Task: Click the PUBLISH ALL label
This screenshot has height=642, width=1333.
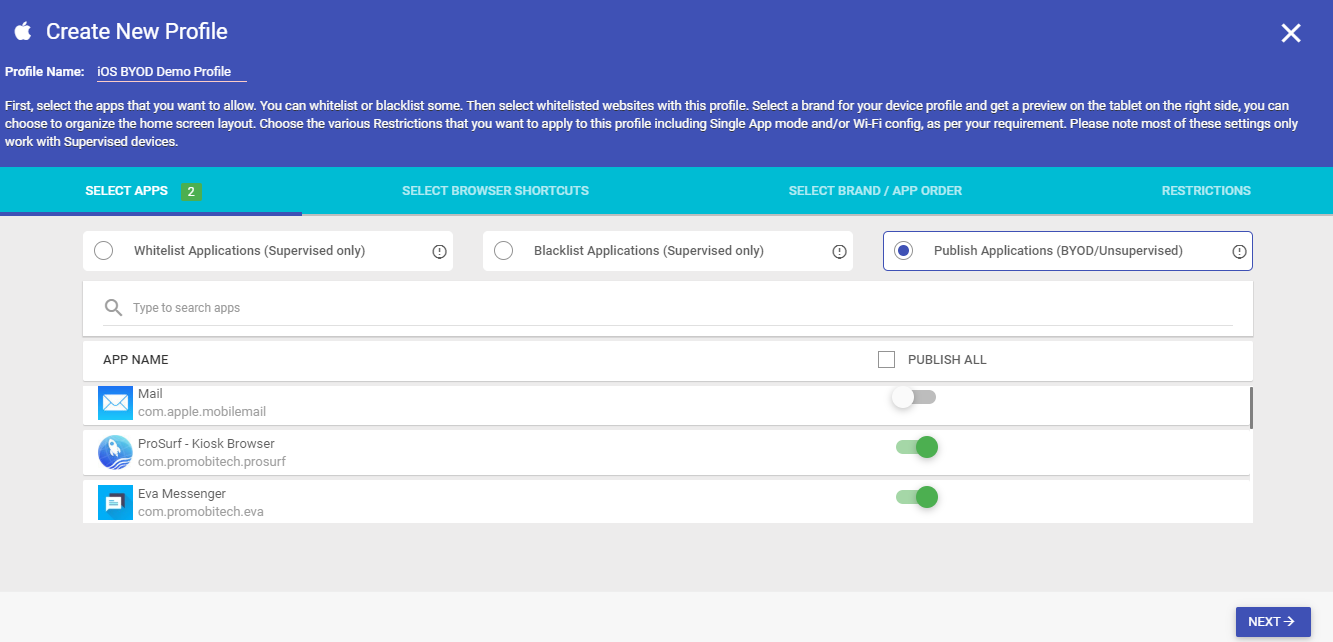Action: (x=947, y=360)
